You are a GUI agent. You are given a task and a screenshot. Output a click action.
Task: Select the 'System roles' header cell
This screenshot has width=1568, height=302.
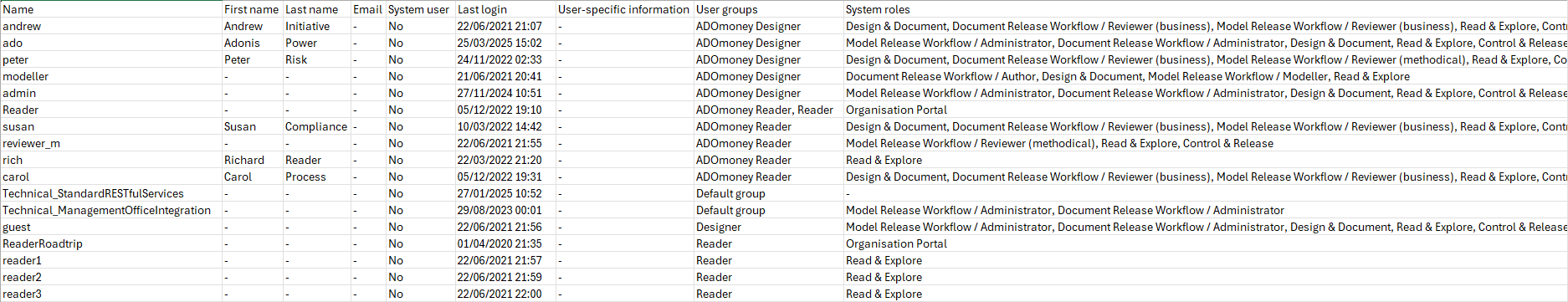tap(1206, 9)
